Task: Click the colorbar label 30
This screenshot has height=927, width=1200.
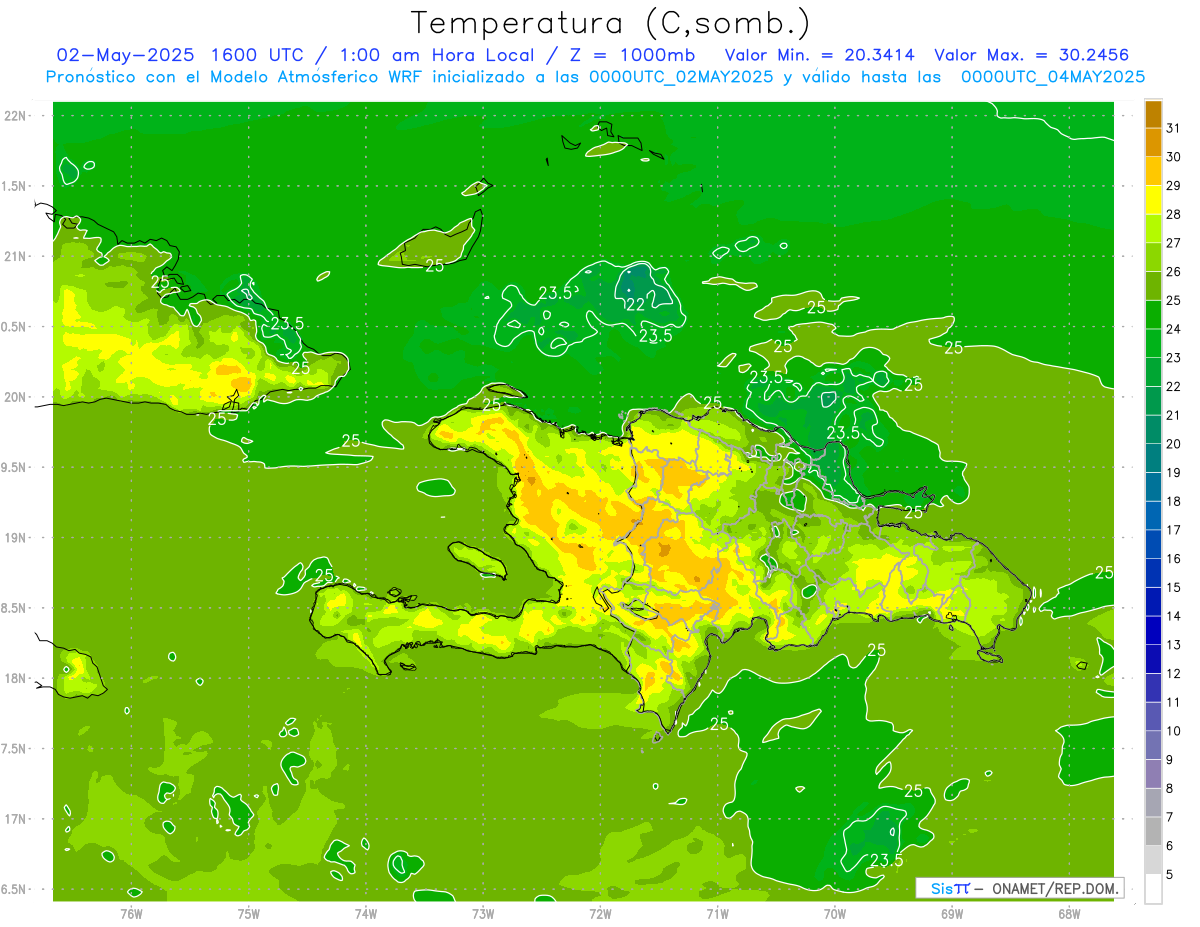Action: pos(1174,157)
